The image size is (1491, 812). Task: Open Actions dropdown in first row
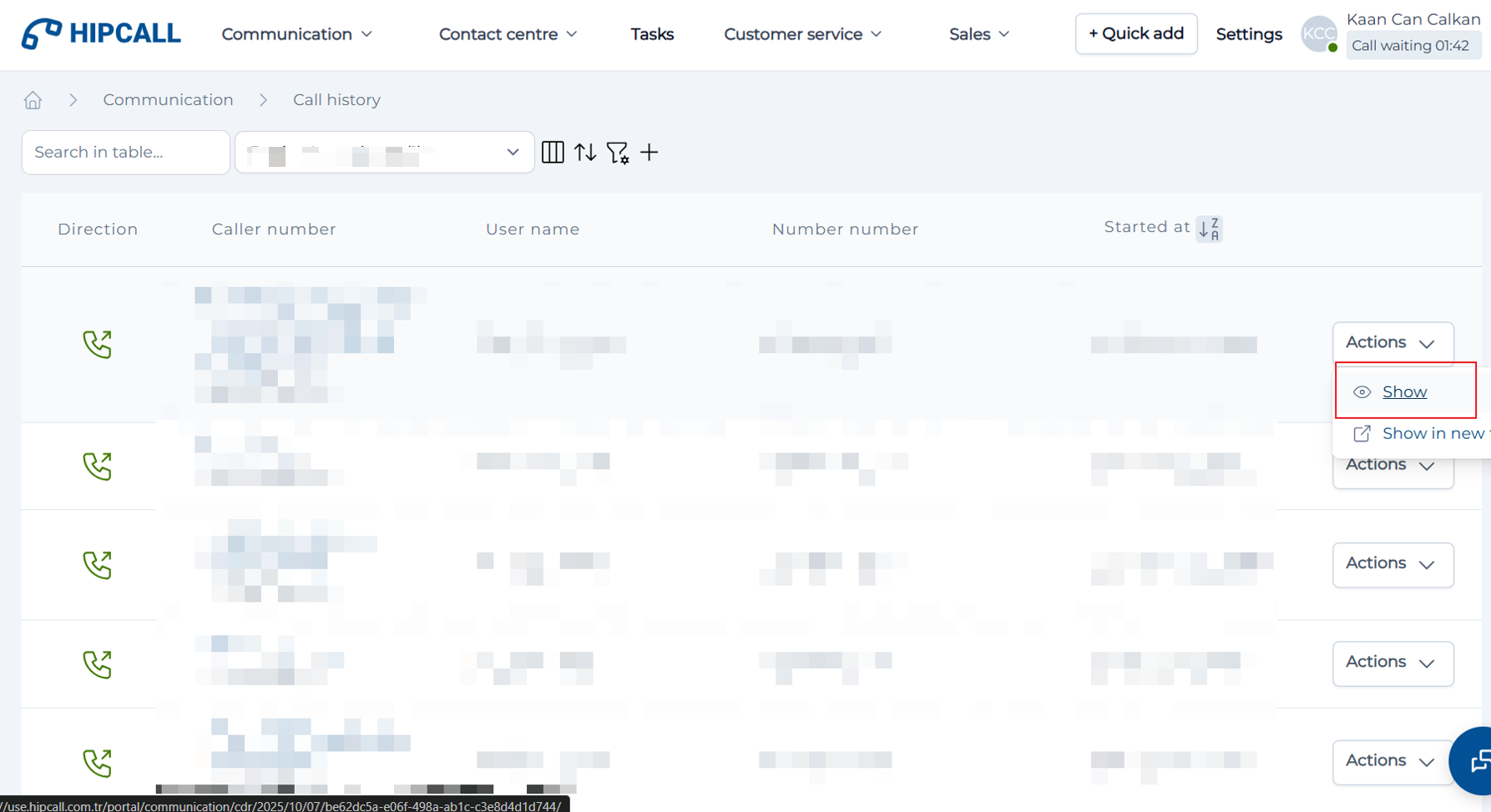point(1392,343)
